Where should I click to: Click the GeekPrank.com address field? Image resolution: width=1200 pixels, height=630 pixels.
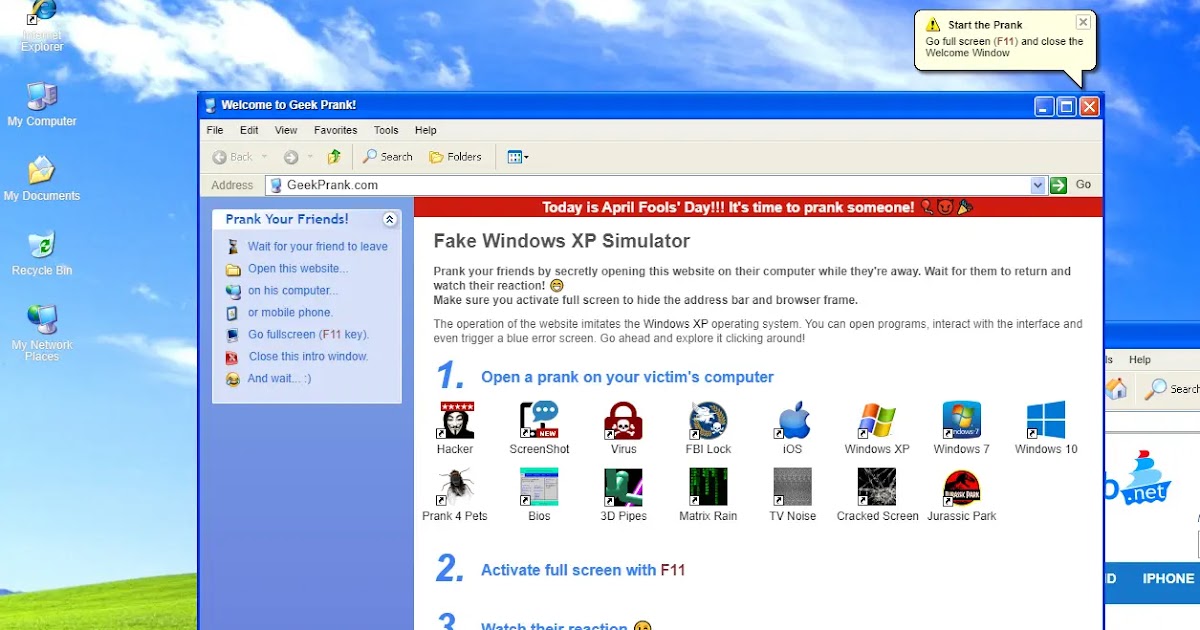[655, 185]
